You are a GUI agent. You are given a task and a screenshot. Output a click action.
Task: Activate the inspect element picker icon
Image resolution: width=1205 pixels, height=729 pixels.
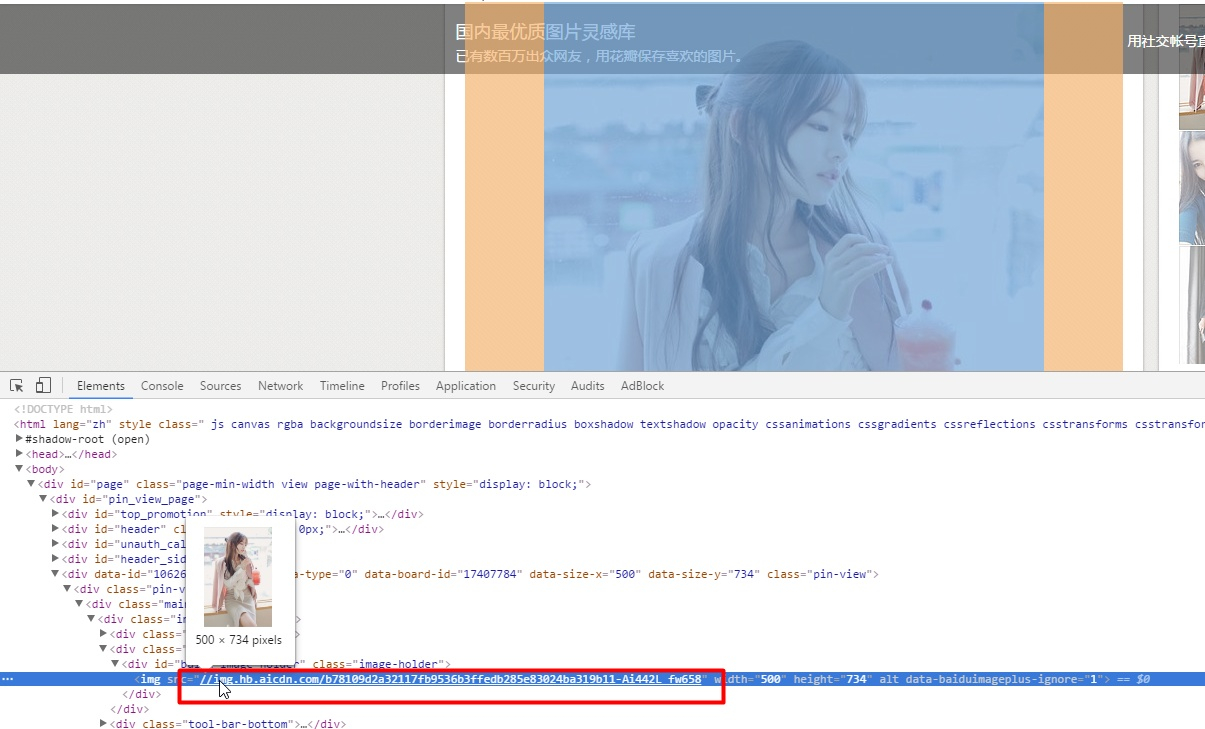(x=17, y=386)
